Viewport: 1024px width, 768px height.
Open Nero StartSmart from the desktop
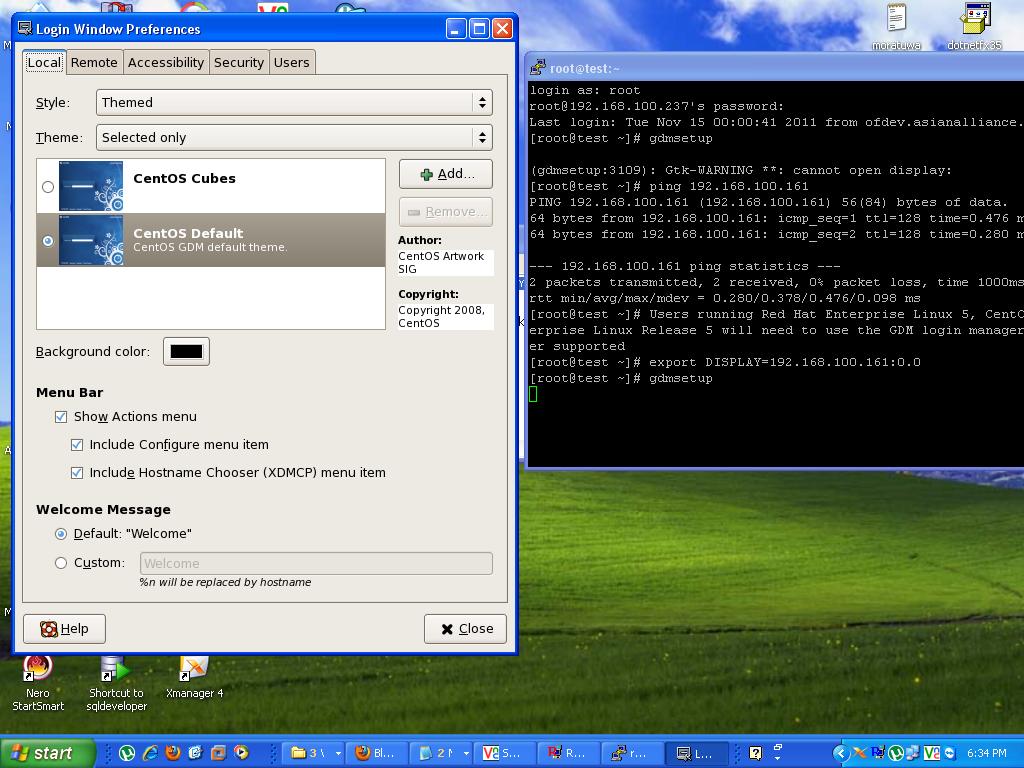37,670
